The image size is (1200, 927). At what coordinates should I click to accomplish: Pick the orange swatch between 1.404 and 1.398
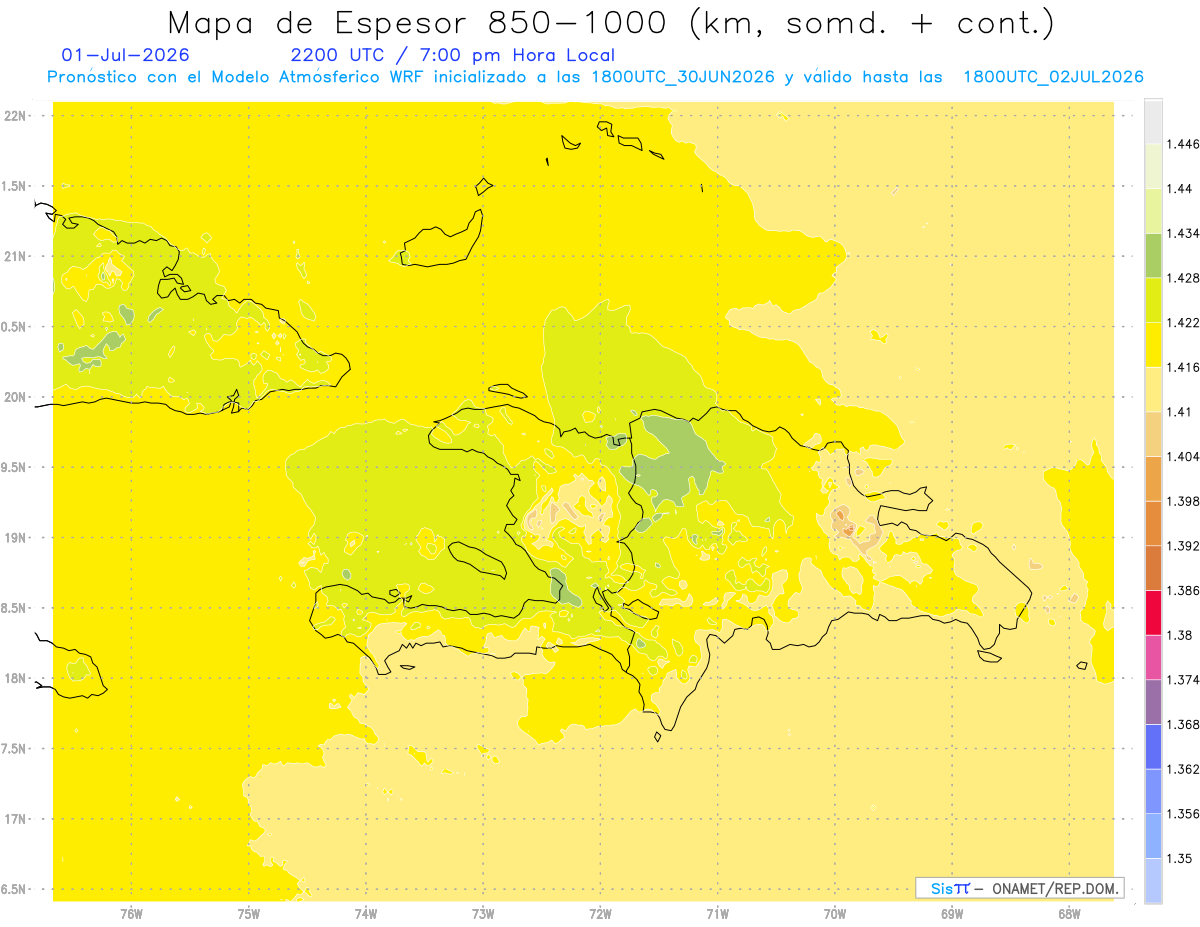[x=1153, y=478]
